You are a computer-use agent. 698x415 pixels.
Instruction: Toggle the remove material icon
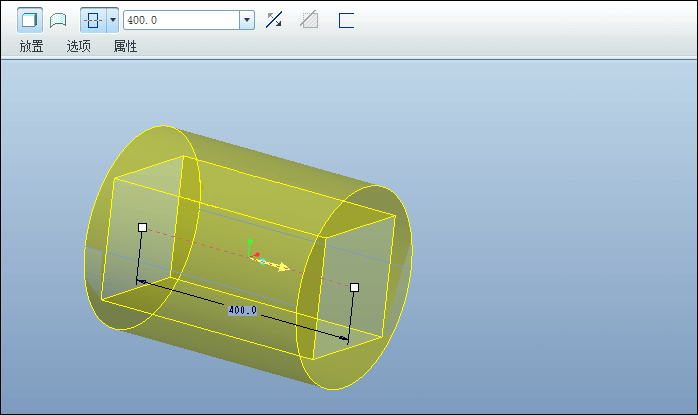click(309, 20)
